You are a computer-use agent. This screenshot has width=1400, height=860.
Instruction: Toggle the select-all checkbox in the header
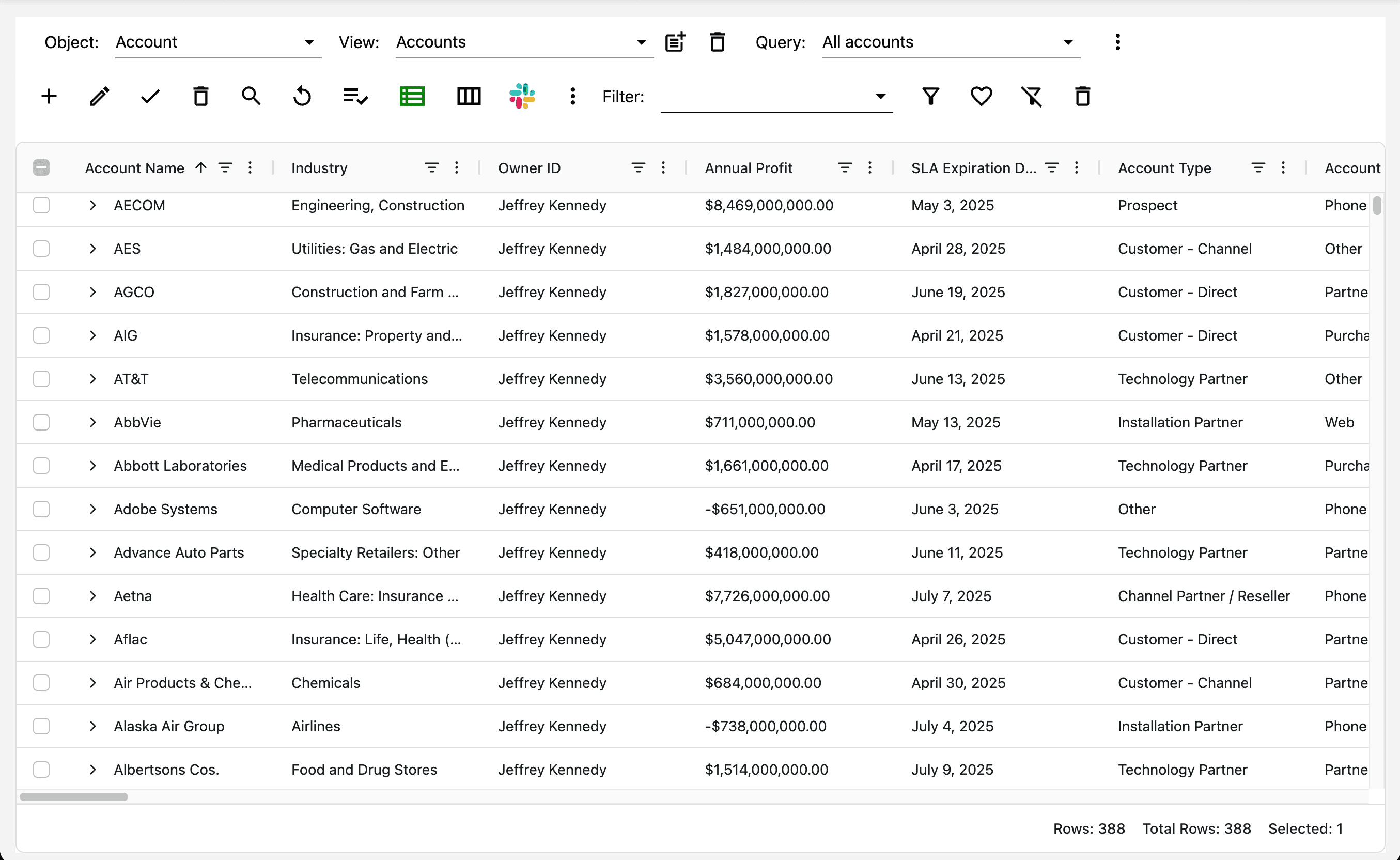[x=41, y=167]
